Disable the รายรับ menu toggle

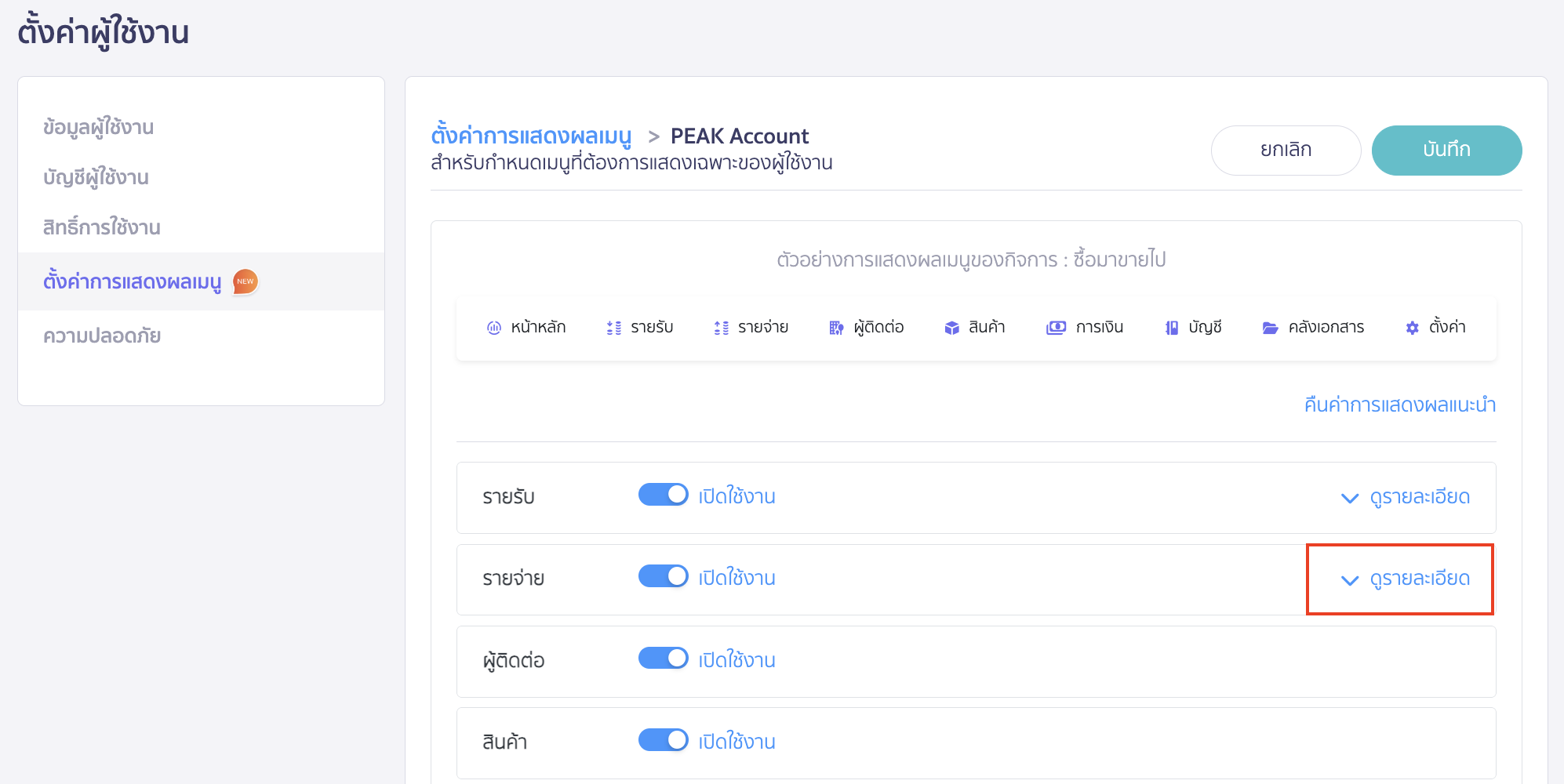663,495
